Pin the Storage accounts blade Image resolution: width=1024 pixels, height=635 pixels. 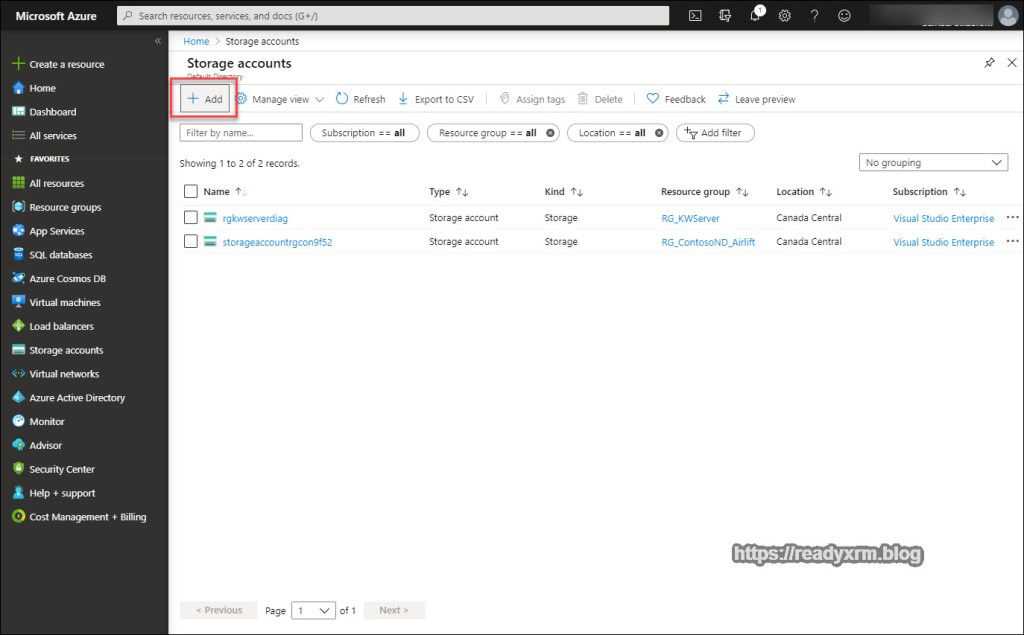tap(989, 63)
